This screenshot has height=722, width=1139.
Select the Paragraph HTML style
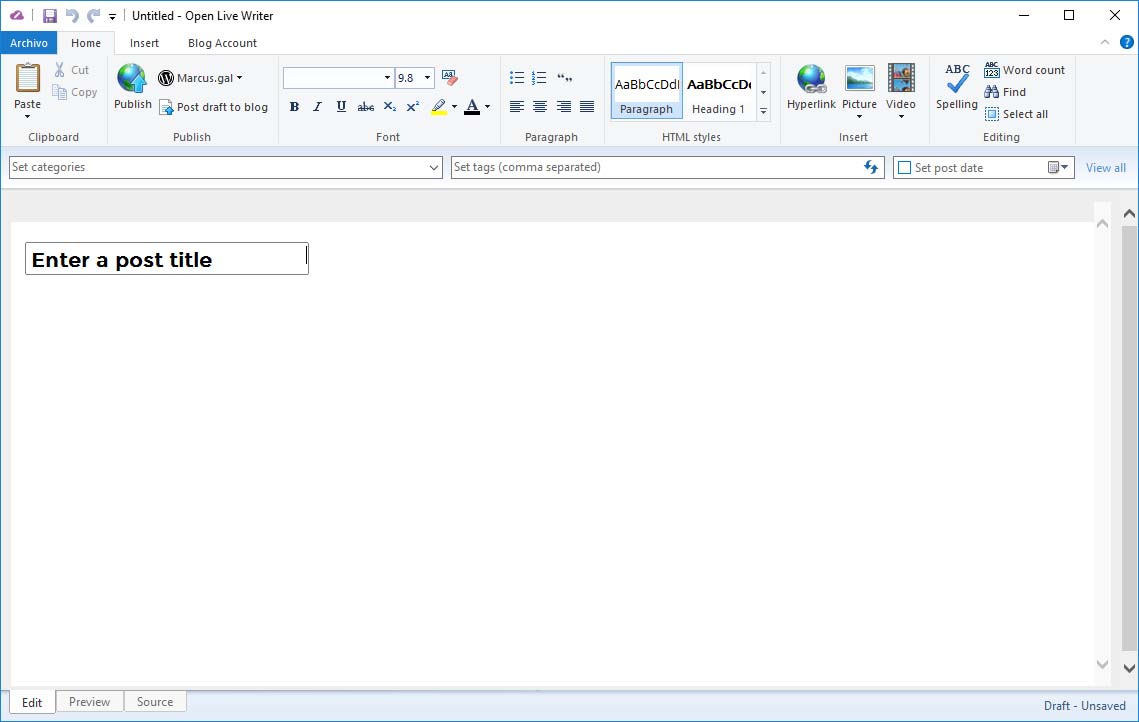646,91
